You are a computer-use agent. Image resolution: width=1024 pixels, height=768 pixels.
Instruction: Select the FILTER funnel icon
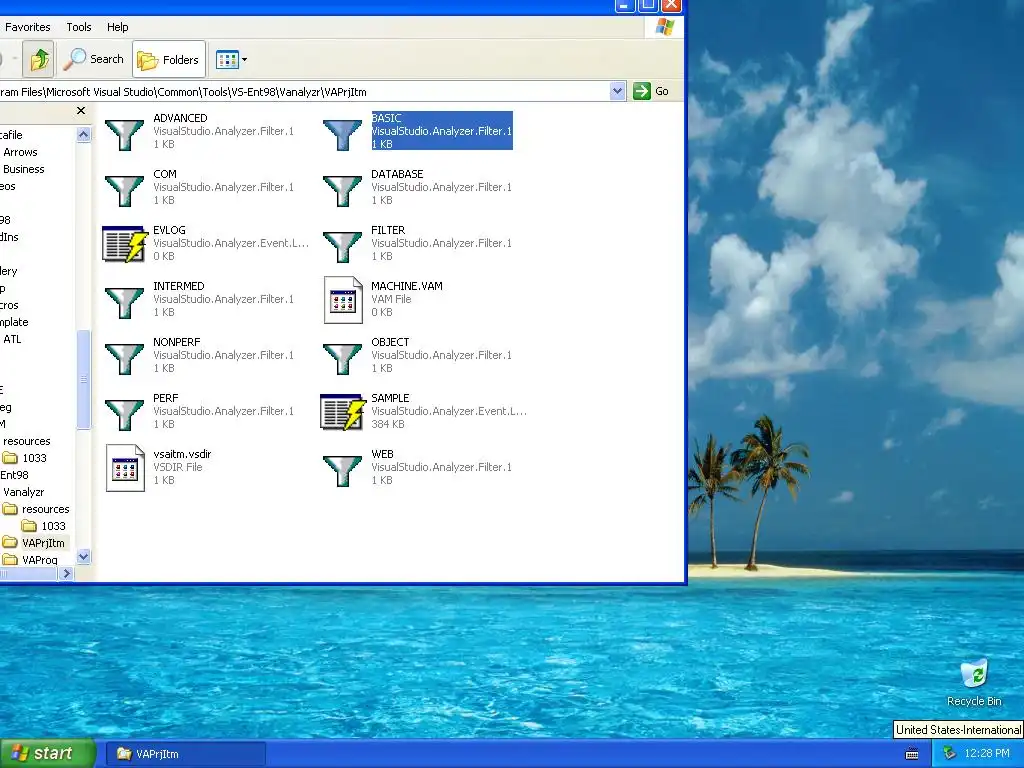pos(342,247)
